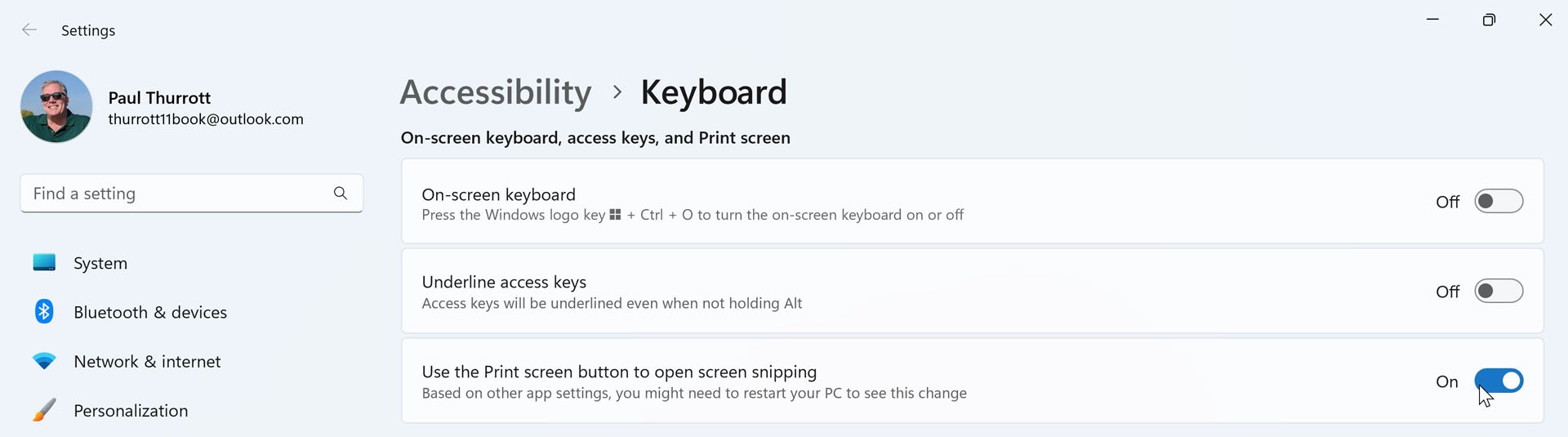Disable the Print screen snipping toggle

click(x=1498, y=381)
